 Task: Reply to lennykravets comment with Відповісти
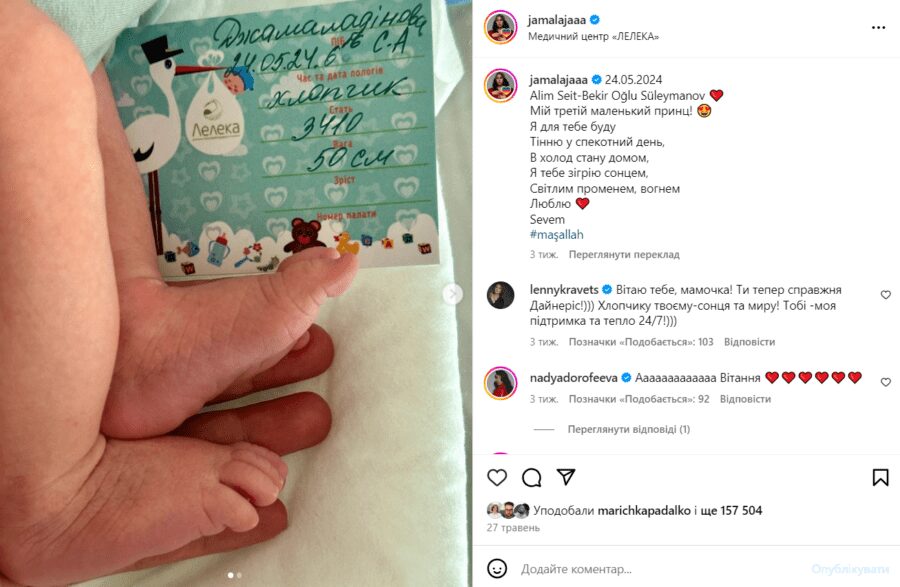click(749, 342)
